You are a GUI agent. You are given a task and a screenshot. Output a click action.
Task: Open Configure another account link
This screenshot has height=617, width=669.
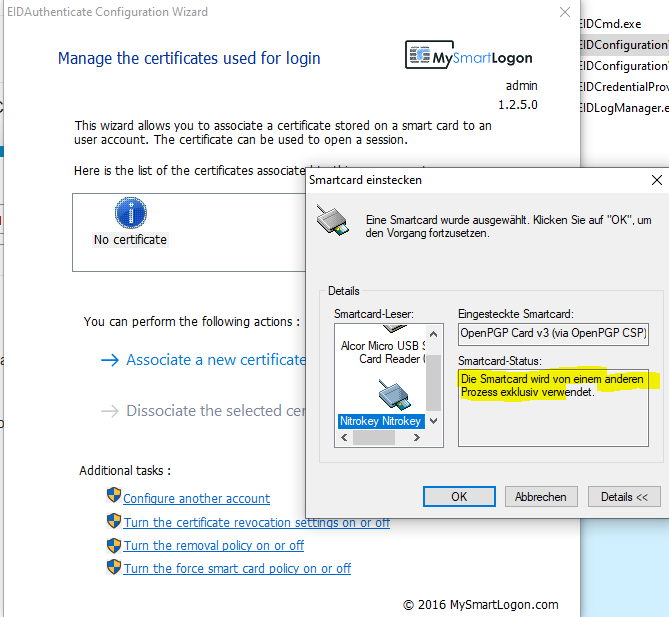pos(197,498)
